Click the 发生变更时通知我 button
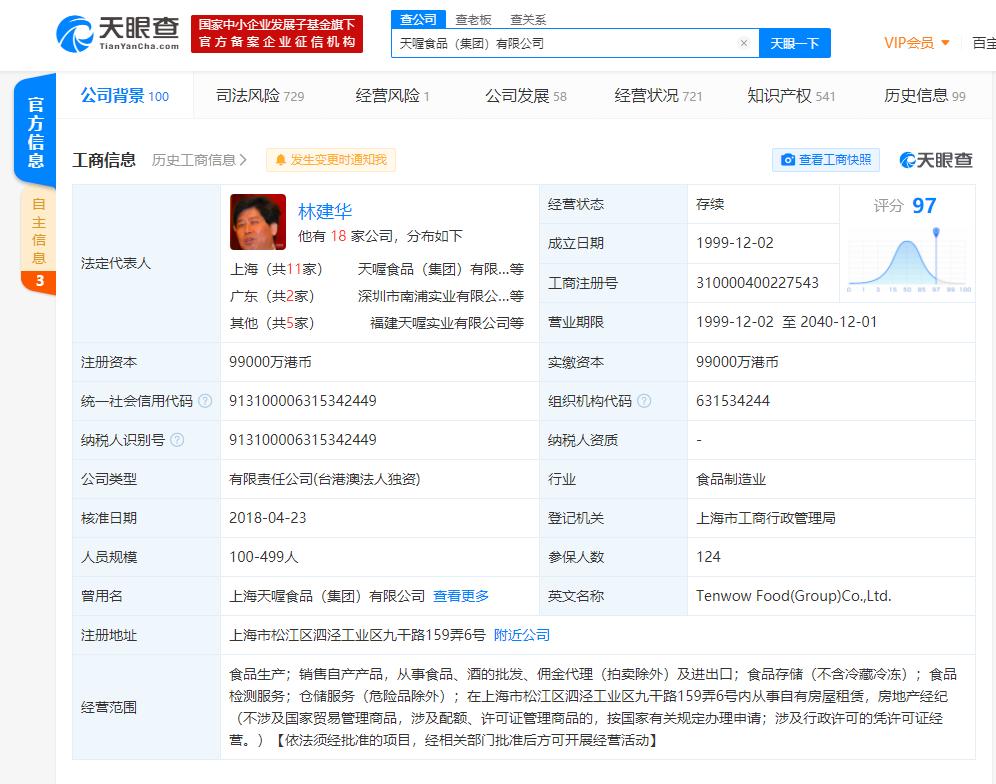Screen dimensions: 996x784 [331, 160]
